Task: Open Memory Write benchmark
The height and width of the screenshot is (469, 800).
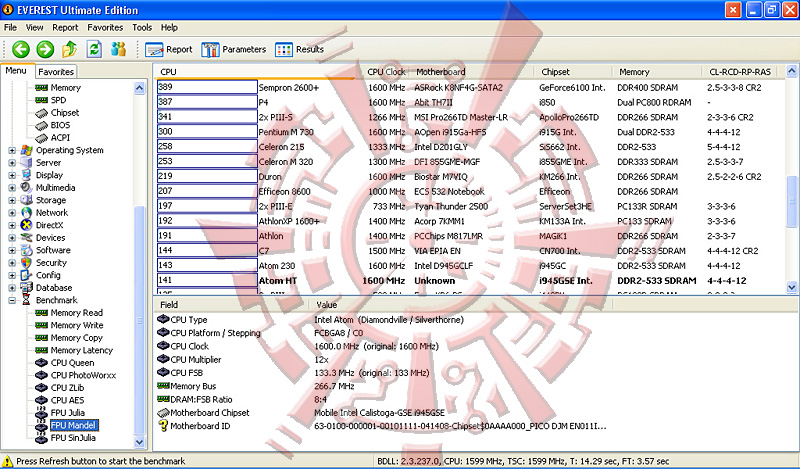Action: 77,326
